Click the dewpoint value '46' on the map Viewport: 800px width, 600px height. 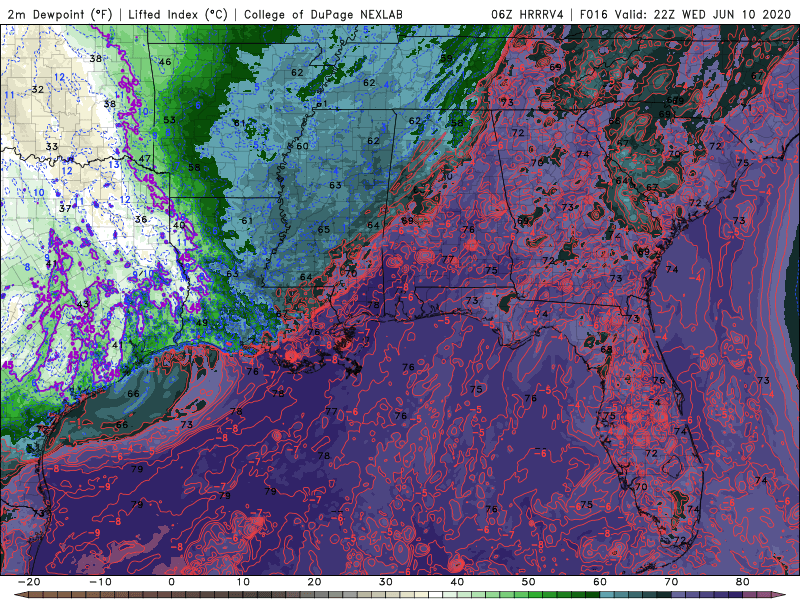[x=165, y=62]
